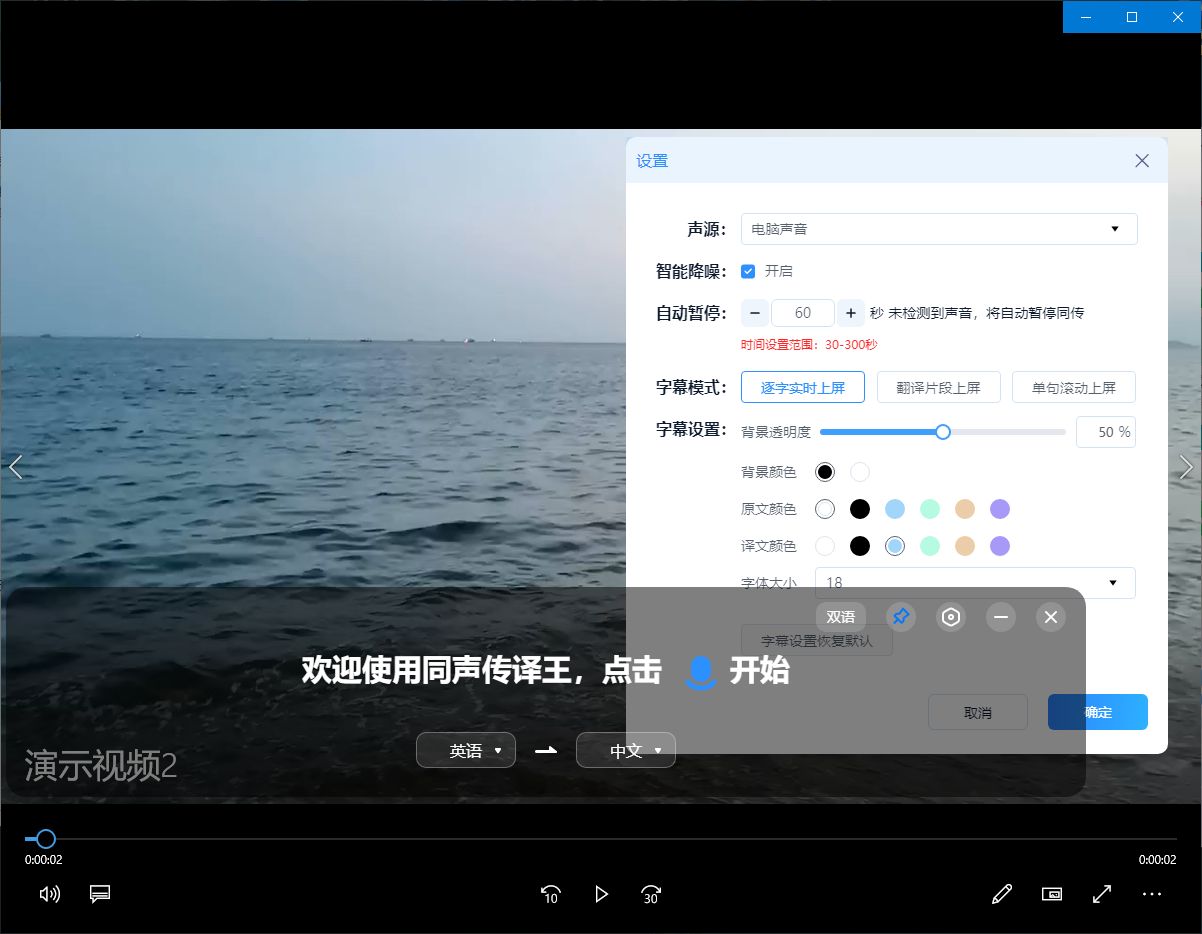The height and width of the screenshot is (934, 1202).
Task: Open the 声源 电脑声音 dropdown
Action: pos(939,229)
